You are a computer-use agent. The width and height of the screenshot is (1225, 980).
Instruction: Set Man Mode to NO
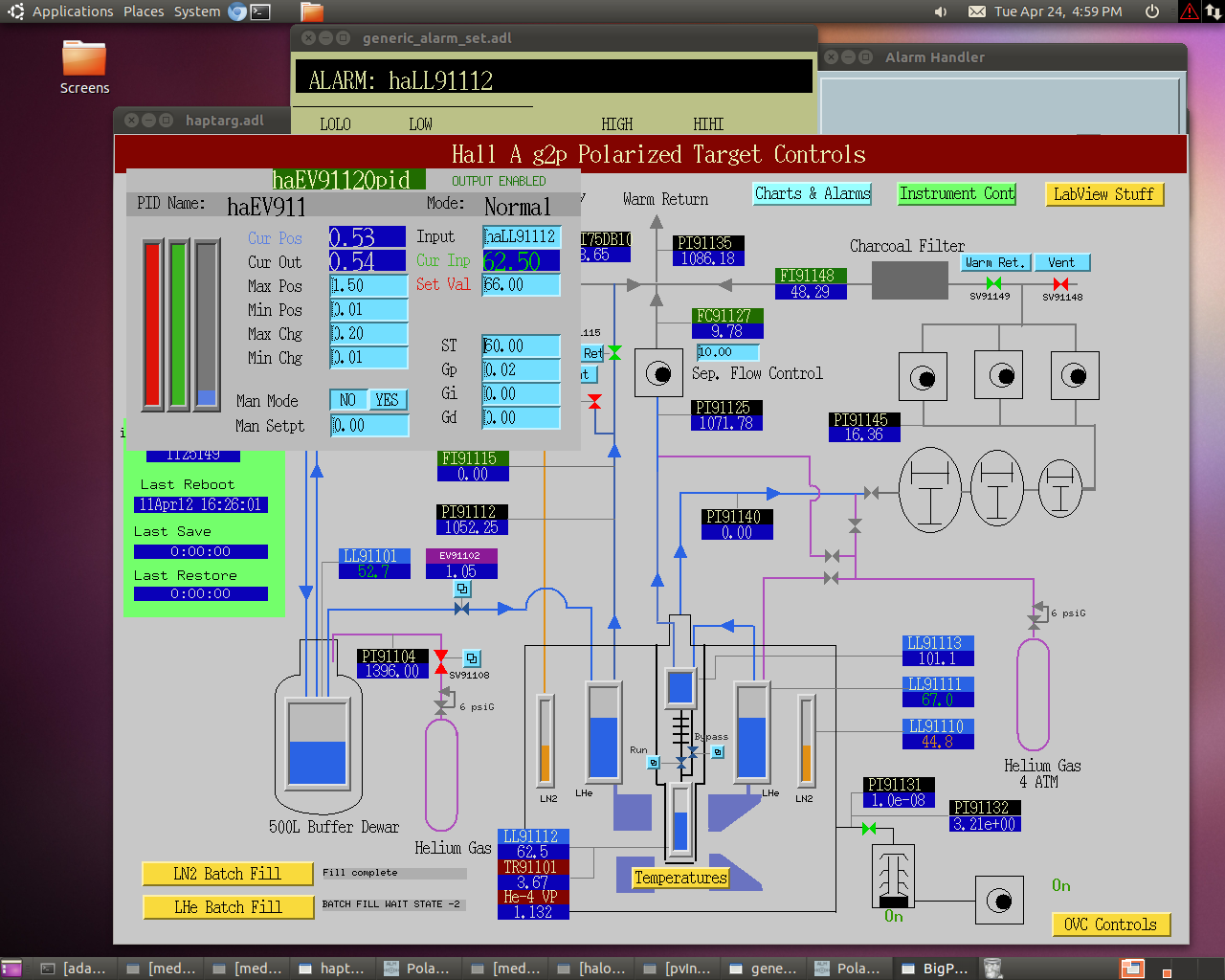(x=347, y=400)
